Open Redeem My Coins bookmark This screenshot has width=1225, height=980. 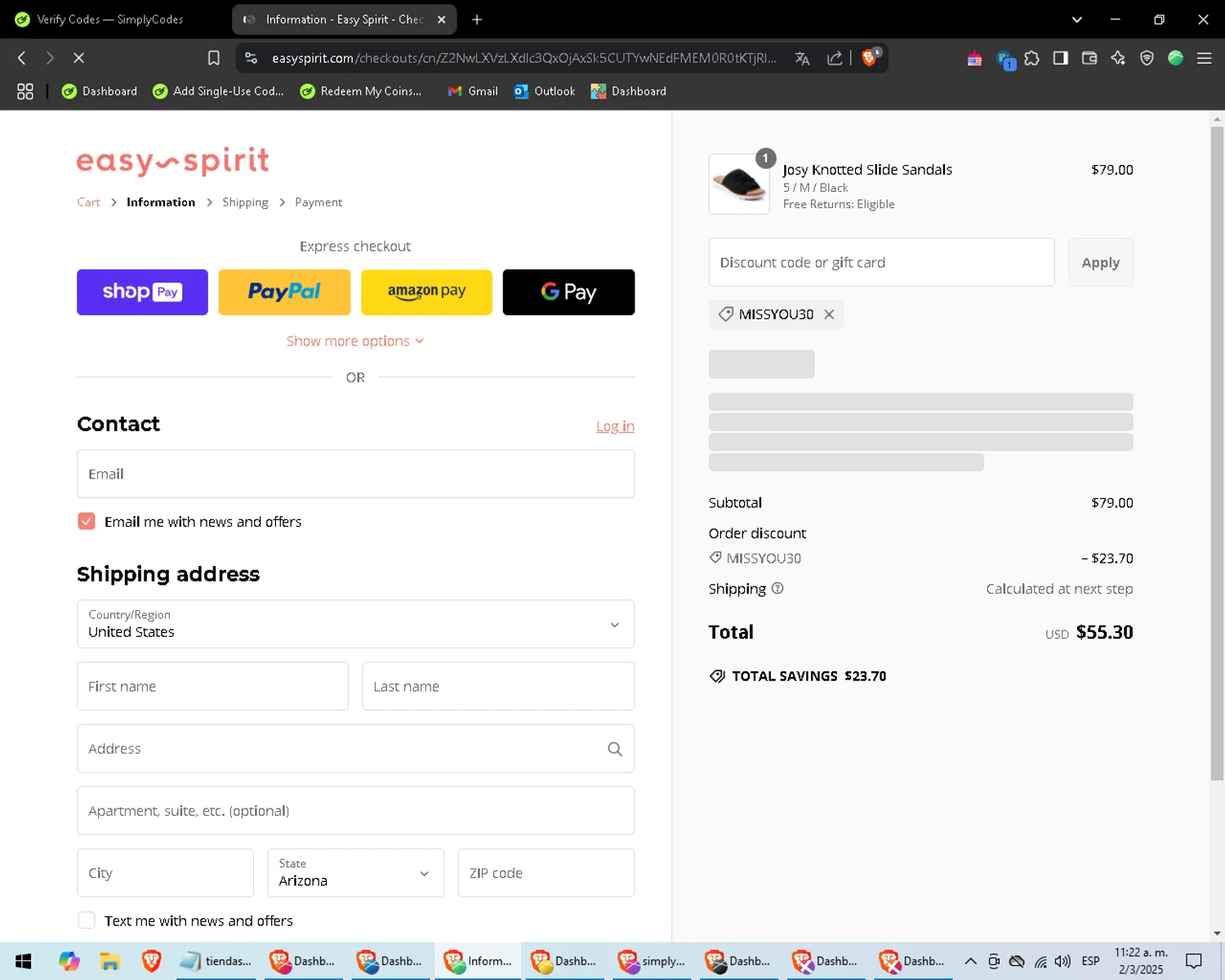361,91
